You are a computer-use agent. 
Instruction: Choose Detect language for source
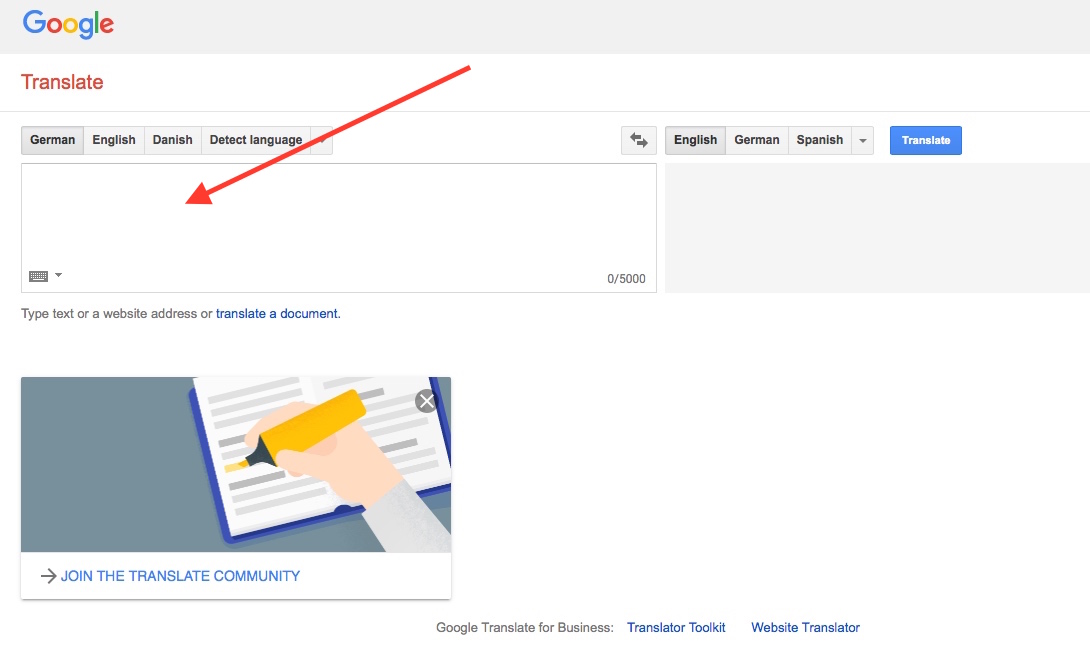pos(256,140)
